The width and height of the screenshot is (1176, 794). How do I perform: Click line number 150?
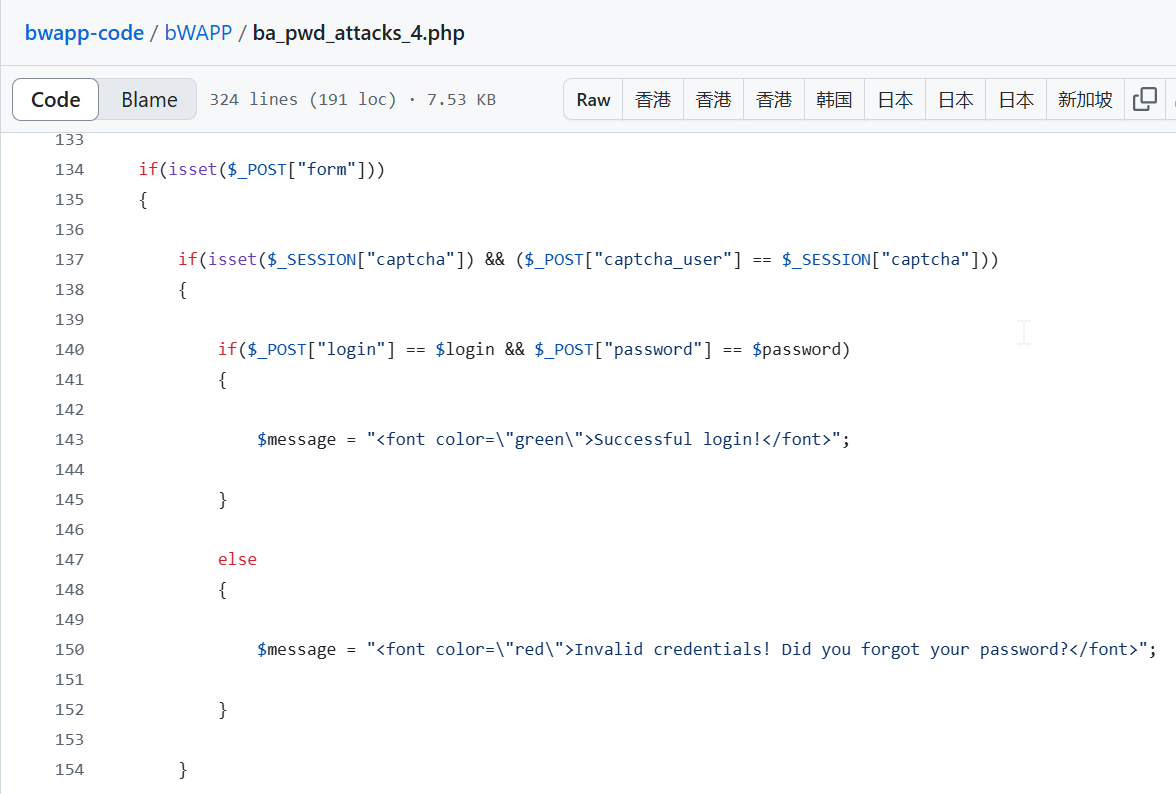[70, 649]
